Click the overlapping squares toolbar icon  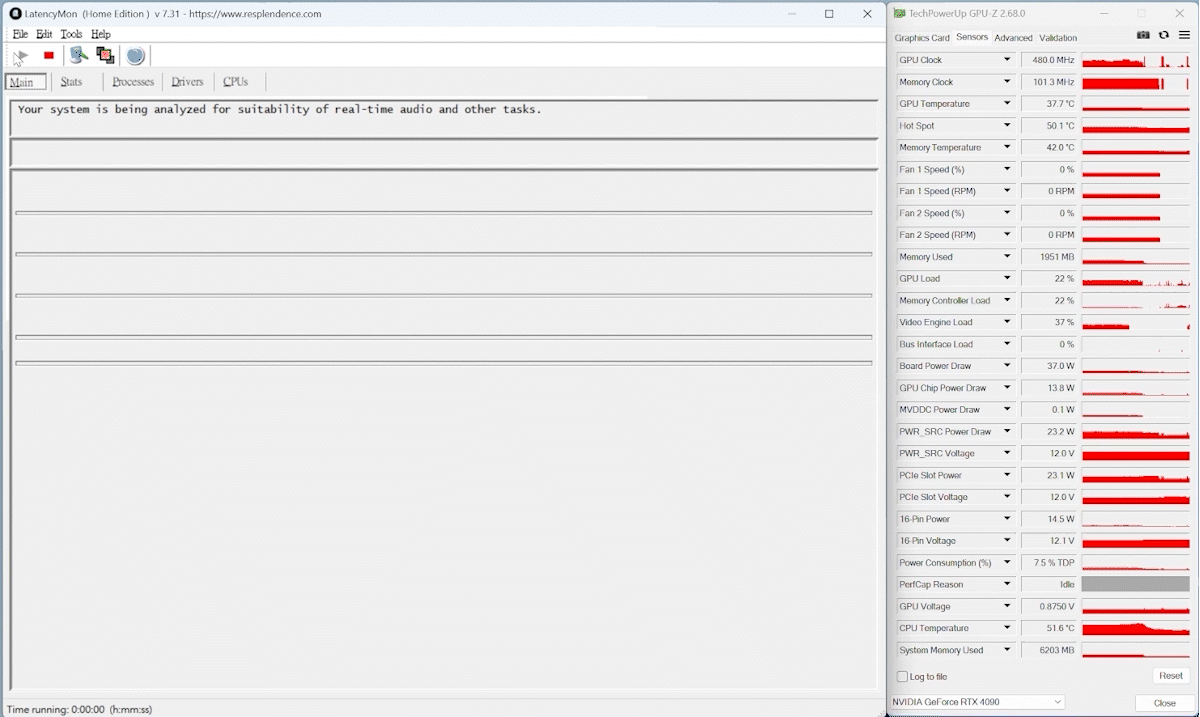[x=105, y=56]
